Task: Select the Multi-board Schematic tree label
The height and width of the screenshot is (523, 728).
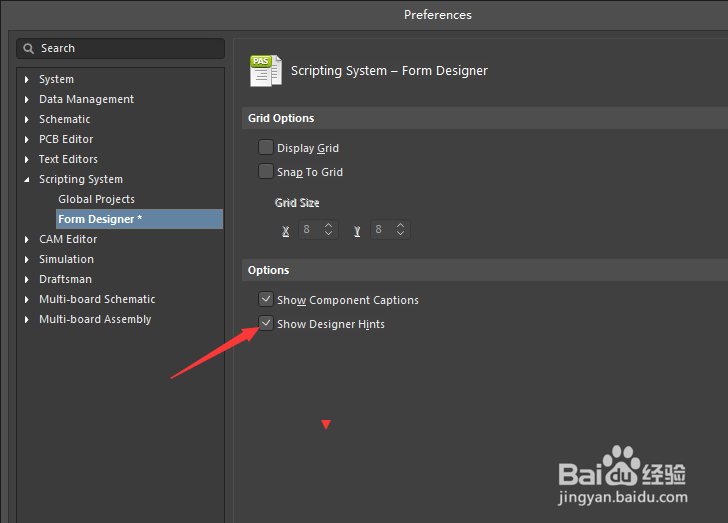Action: point(97,299)
